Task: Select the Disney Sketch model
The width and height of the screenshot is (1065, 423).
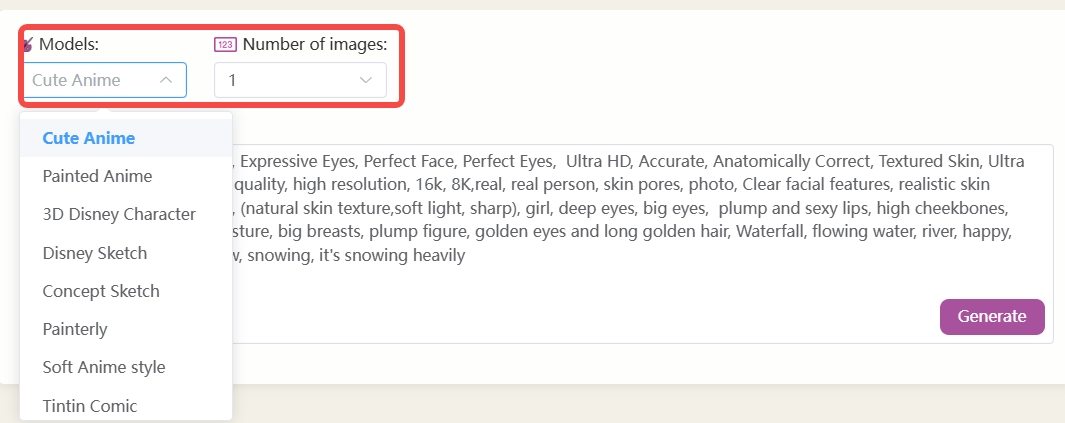Action: tap(94, 253)
